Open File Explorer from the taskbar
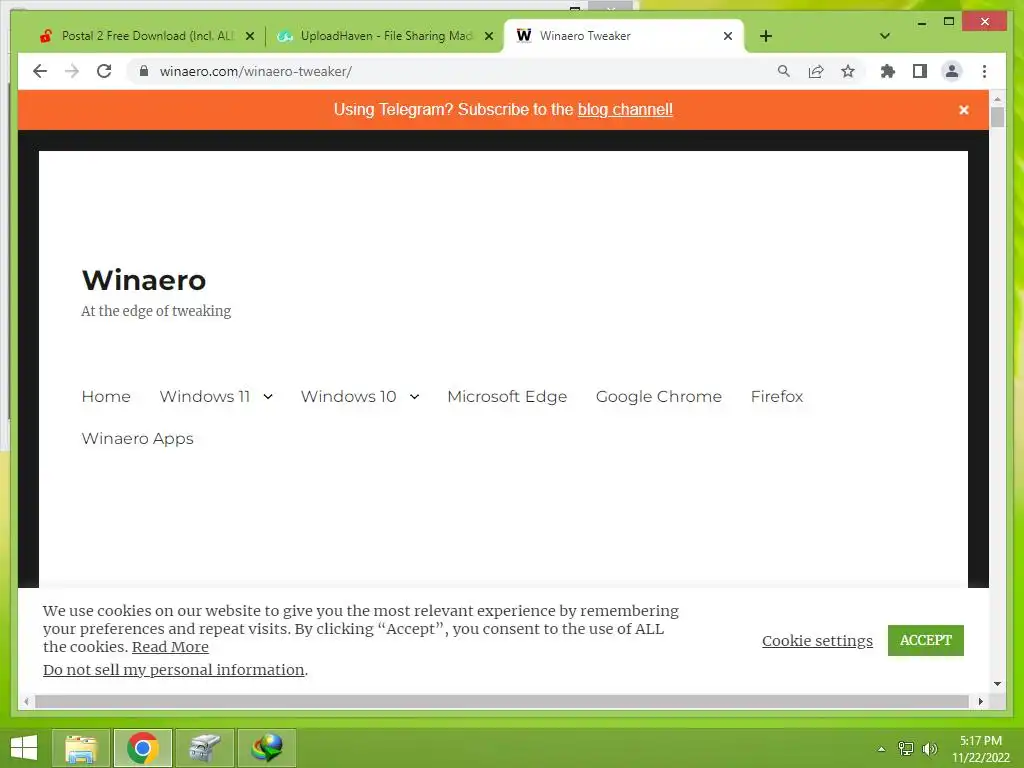Screen dimensions: 1024x768 click(x=81, y=748)
